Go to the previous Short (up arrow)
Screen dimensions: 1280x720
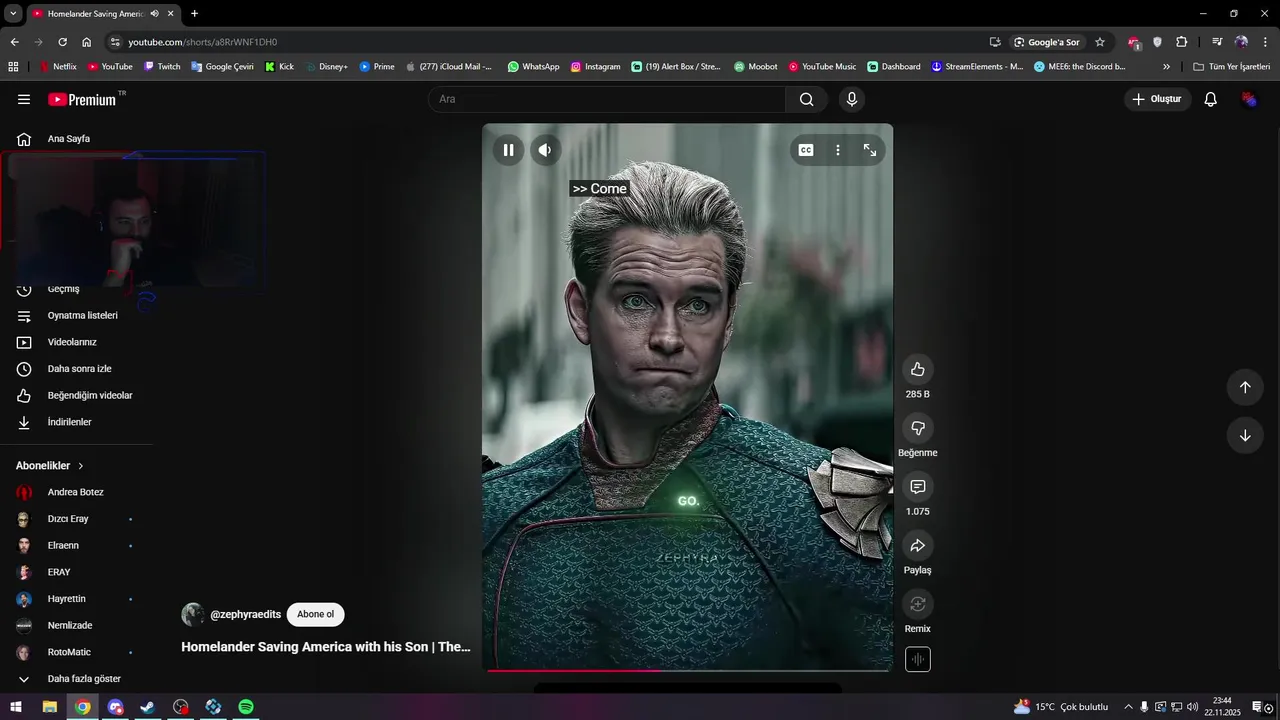[1245, 387]
